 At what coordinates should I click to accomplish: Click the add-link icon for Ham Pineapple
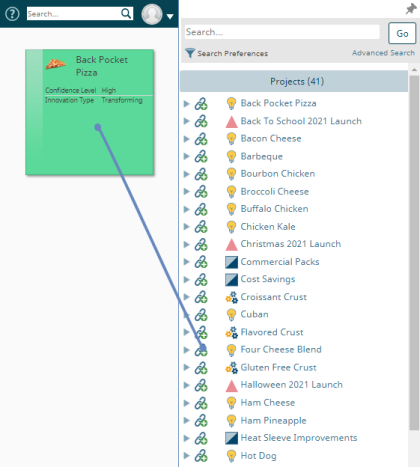(201, 421)
